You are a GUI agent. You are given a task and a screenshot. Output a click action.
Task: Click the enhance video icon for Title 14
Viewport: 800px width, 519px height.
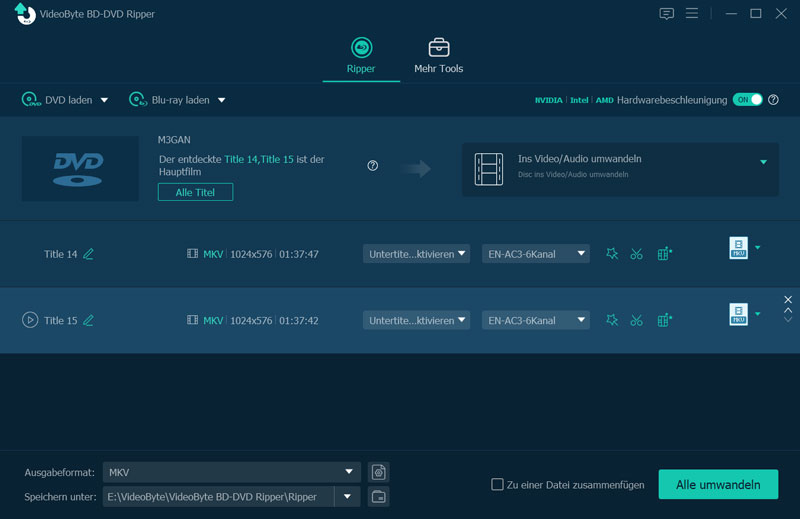click(664, 254)
